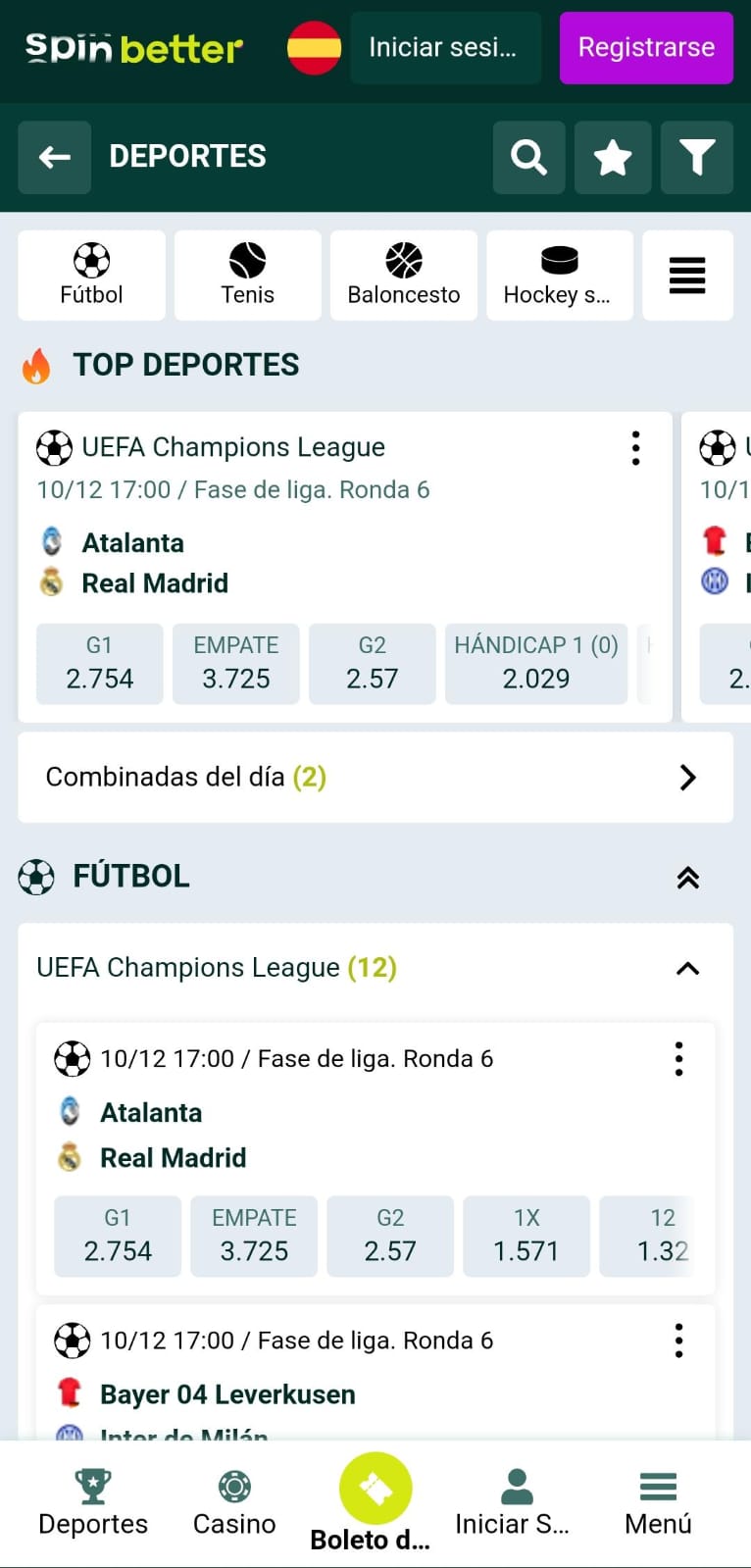Select the Spanish flag language icon
Viewport: 751px width, 1568px height.
[x=314, y=47]
